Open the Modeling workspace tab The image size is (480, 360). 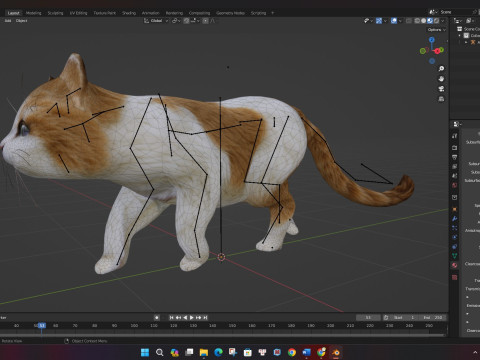point(34,13)
